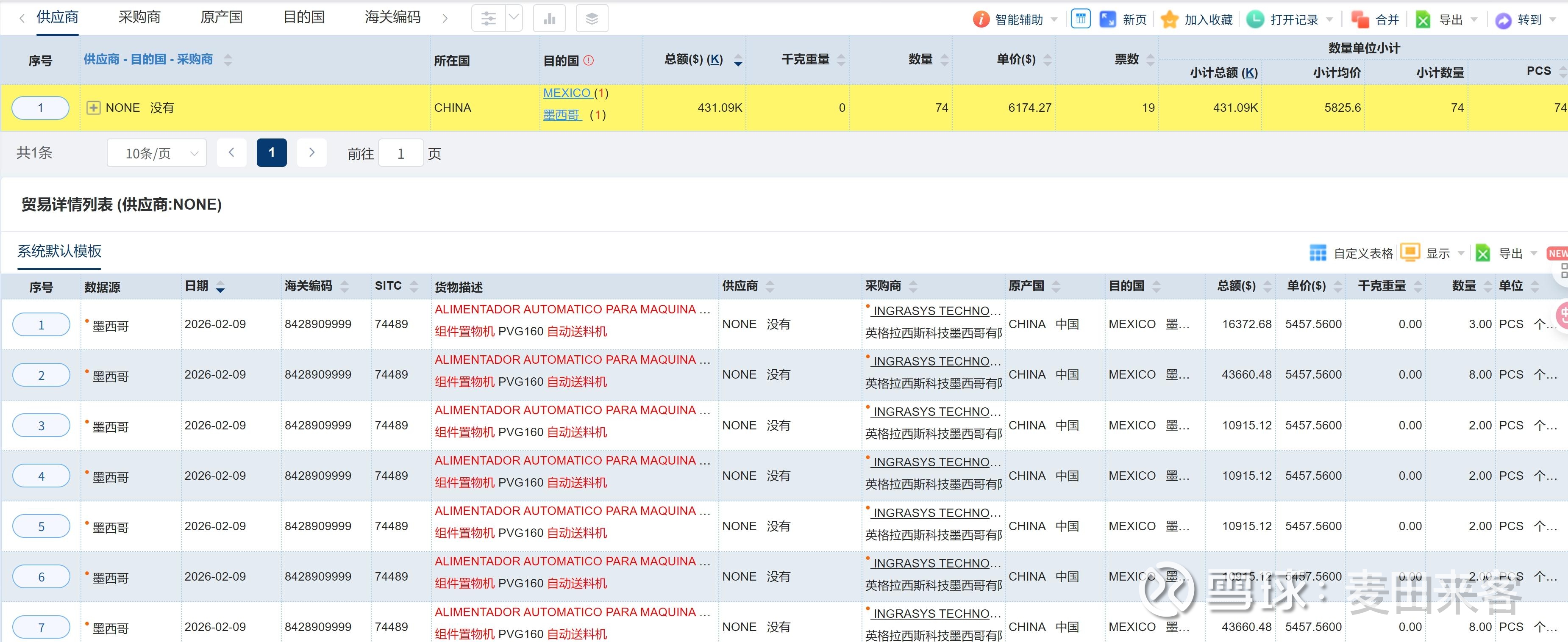Click the 自定义表格 grid icon
The image size is (1568, 642).
pos(1318,253)
